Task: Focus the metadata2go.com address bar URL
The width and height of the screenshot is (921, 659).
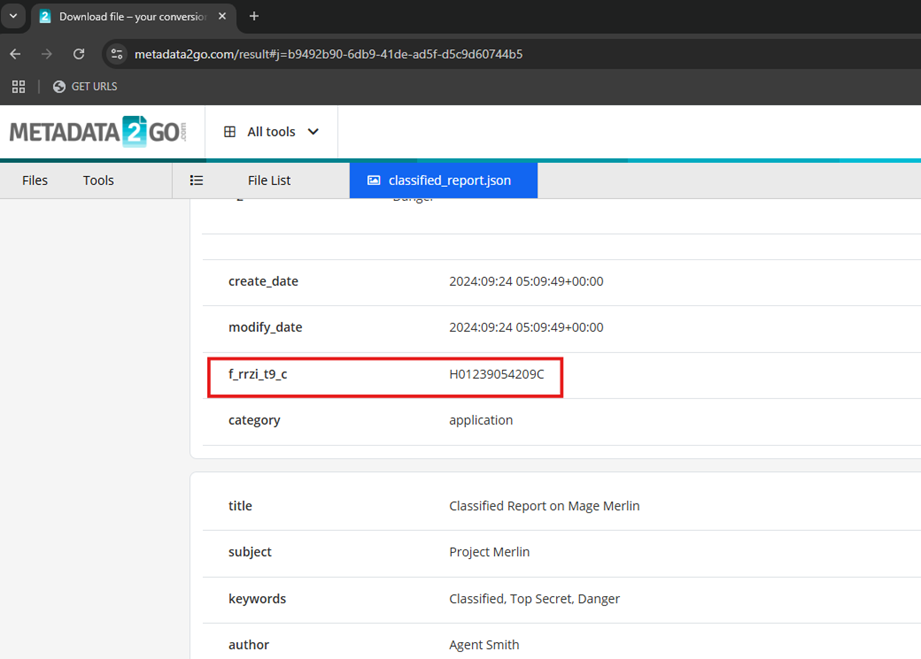Action: point(328,54)
